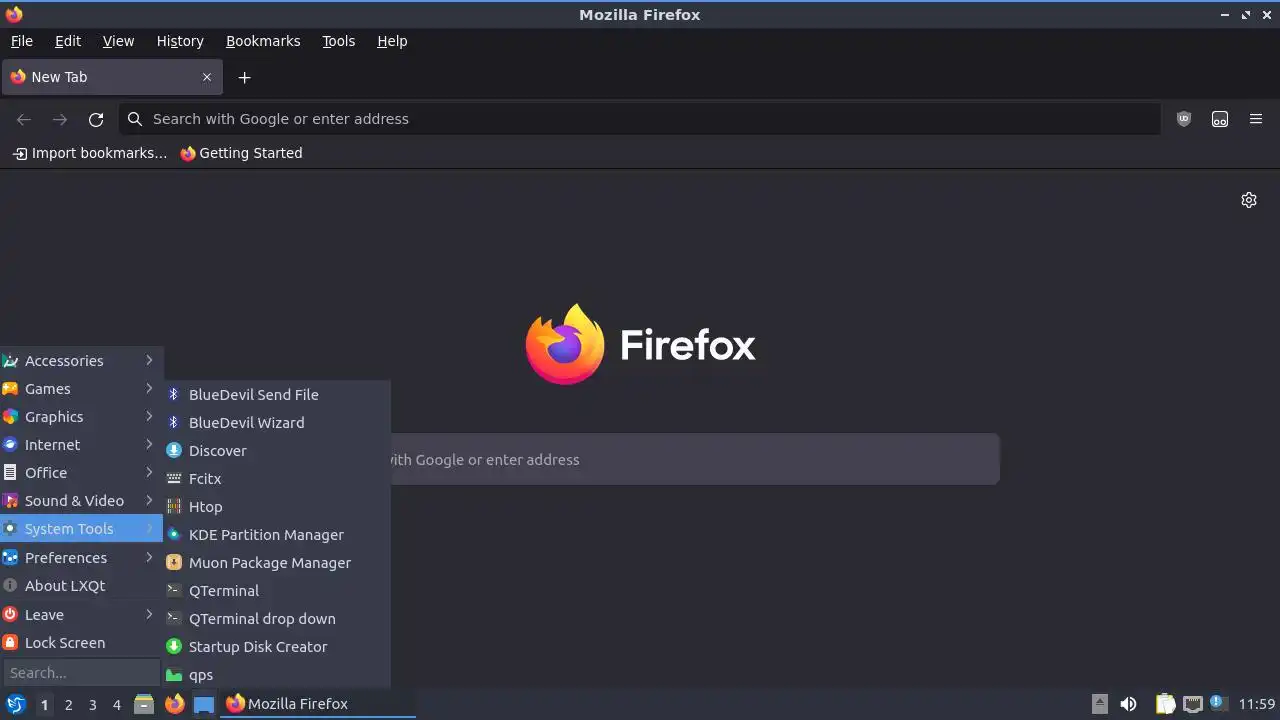The width and height of the screenshot is (1280, 720).
Task: Open the File menu
Action: point(22,41)
